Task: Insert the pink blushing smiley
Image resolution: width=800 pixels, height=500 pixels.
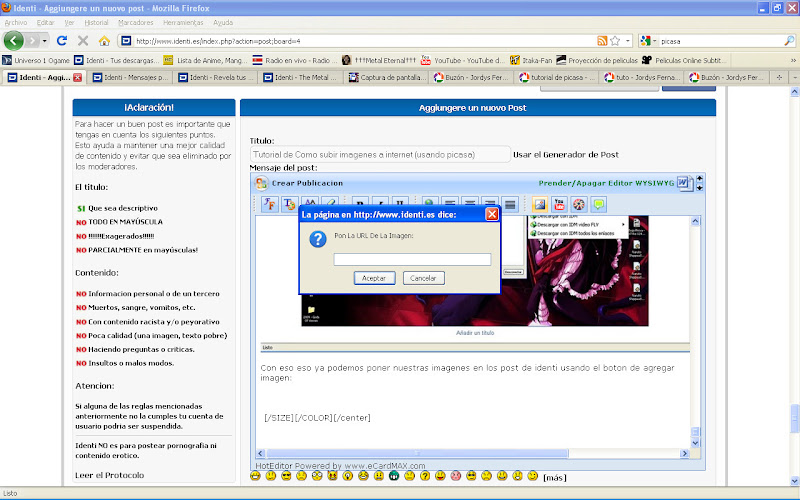Action: click(456, 476)
